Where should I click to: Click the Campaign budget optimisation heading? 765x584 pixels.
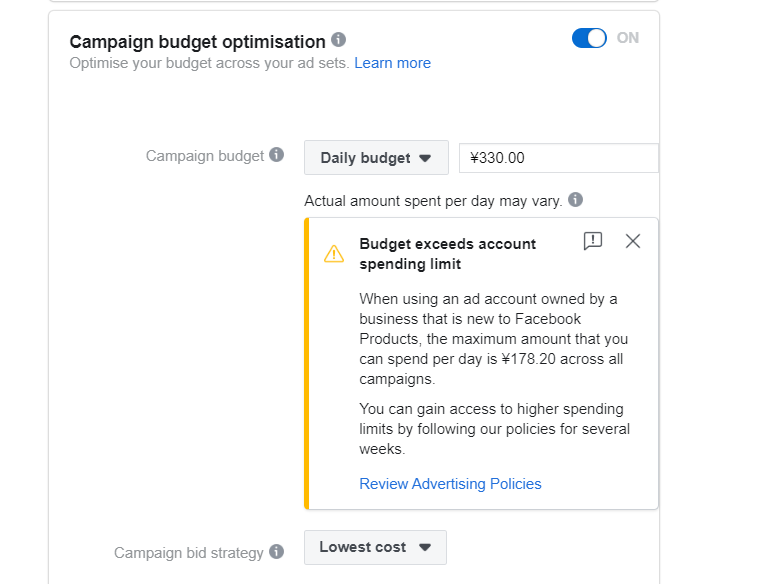pos(197,42)
